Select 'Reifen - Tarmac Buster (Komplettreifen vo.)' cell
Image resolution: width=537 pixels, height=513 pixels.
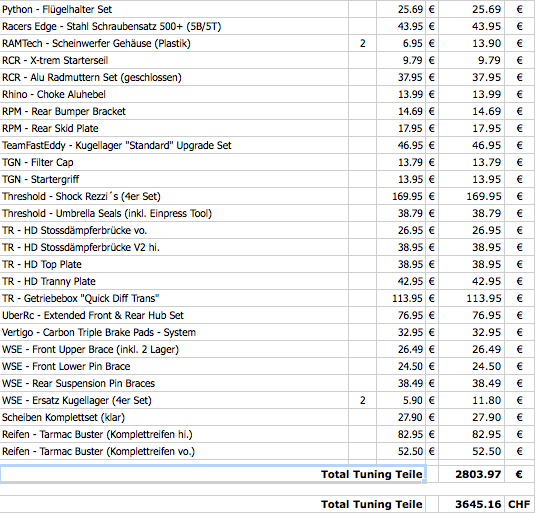pos(174,451)
